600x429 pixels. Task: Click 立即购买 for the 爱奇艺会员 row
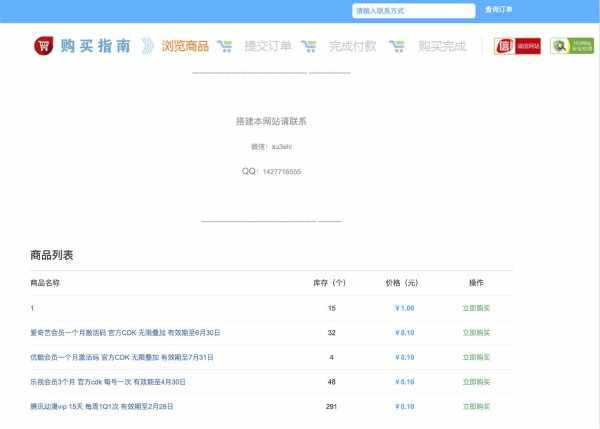(x=476, y=333)
